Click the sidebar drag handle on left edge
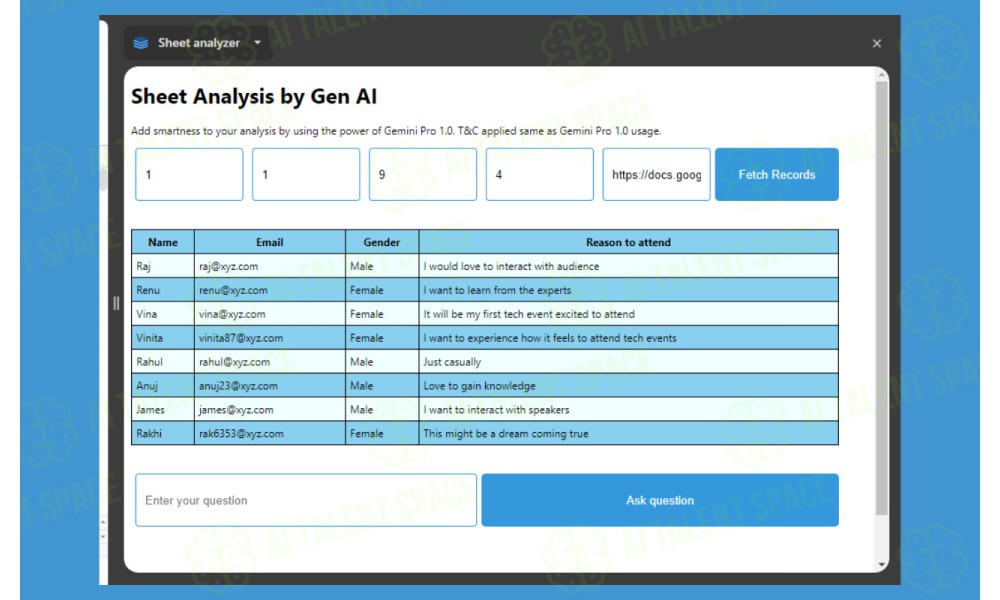The height and width of the screenshot is (600, 1000). click(116, 303)
